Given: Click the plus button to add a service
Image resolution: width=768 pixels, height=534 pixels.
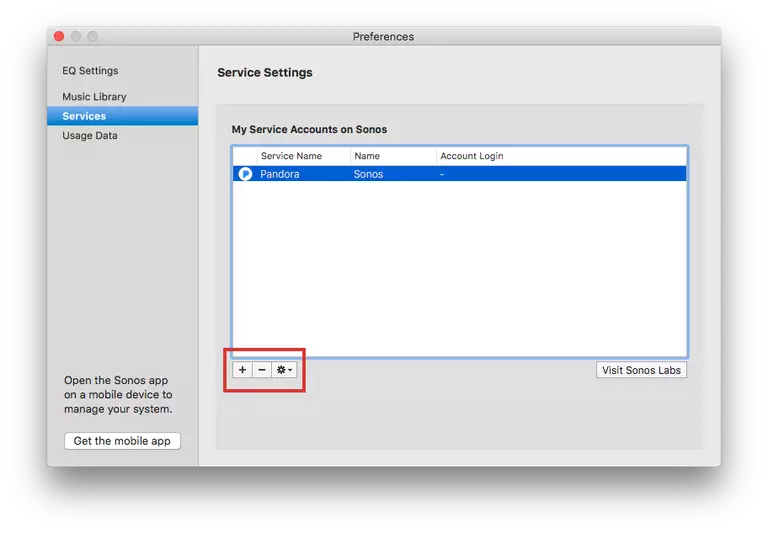Looking at the screenshot, I should pos(242,370).
